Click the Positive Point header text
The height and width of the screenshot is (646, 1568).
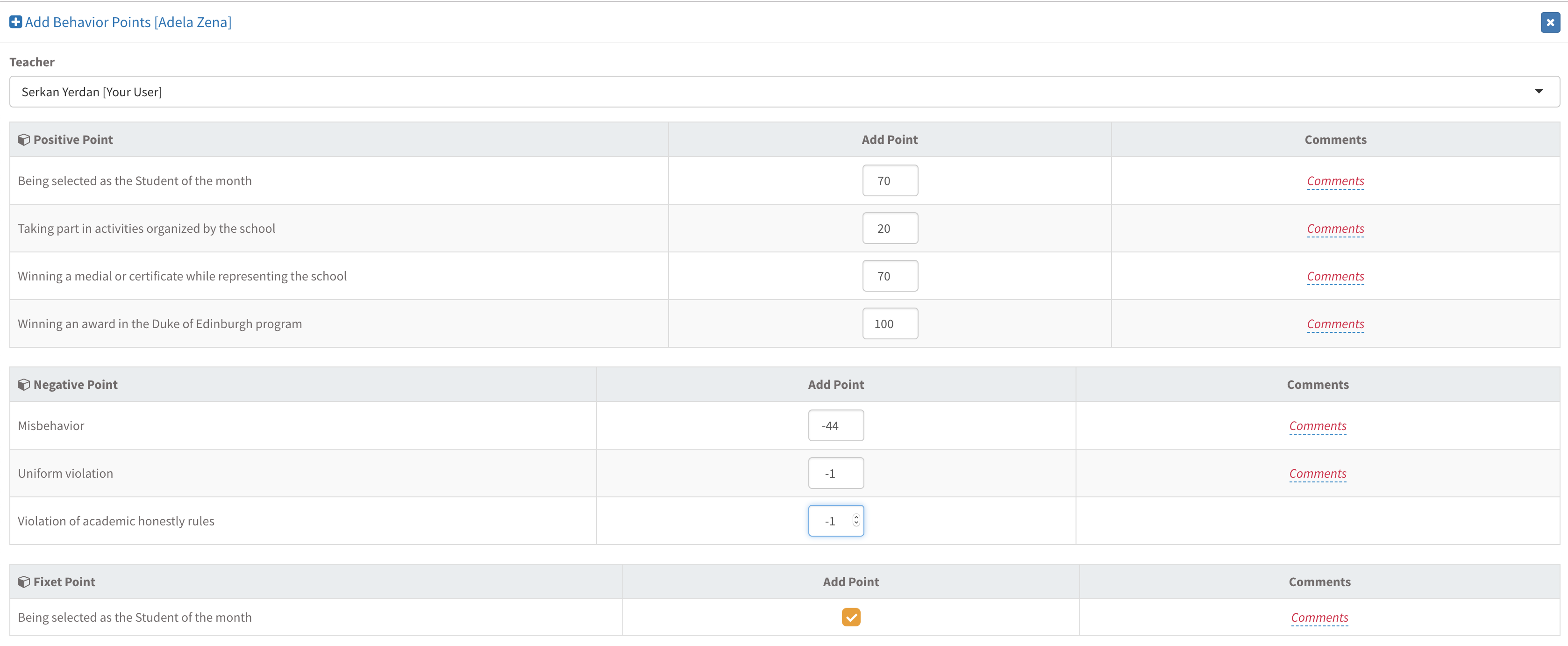pos(73,140)
